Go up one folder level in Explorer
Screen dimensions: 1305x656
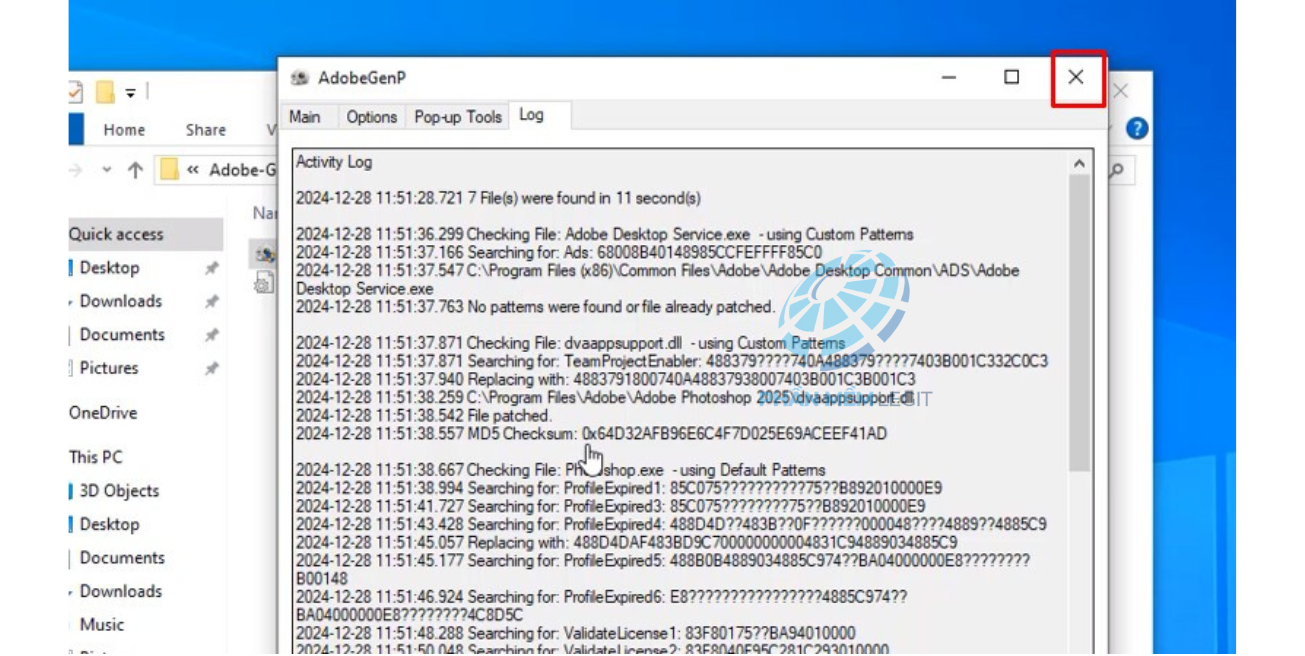135,171
